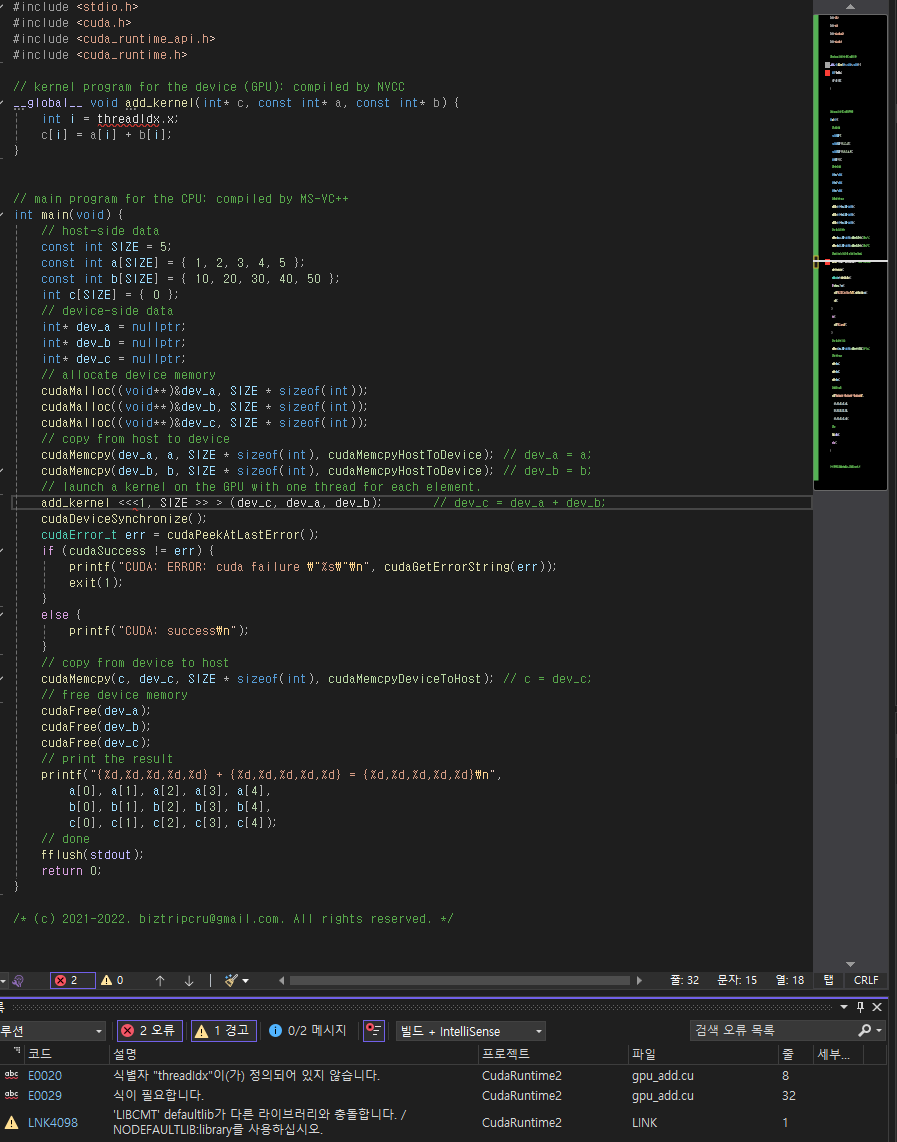The image size is (897, 1142).
Task: Click the column indicator 열: 18
Action: point(789,980)
